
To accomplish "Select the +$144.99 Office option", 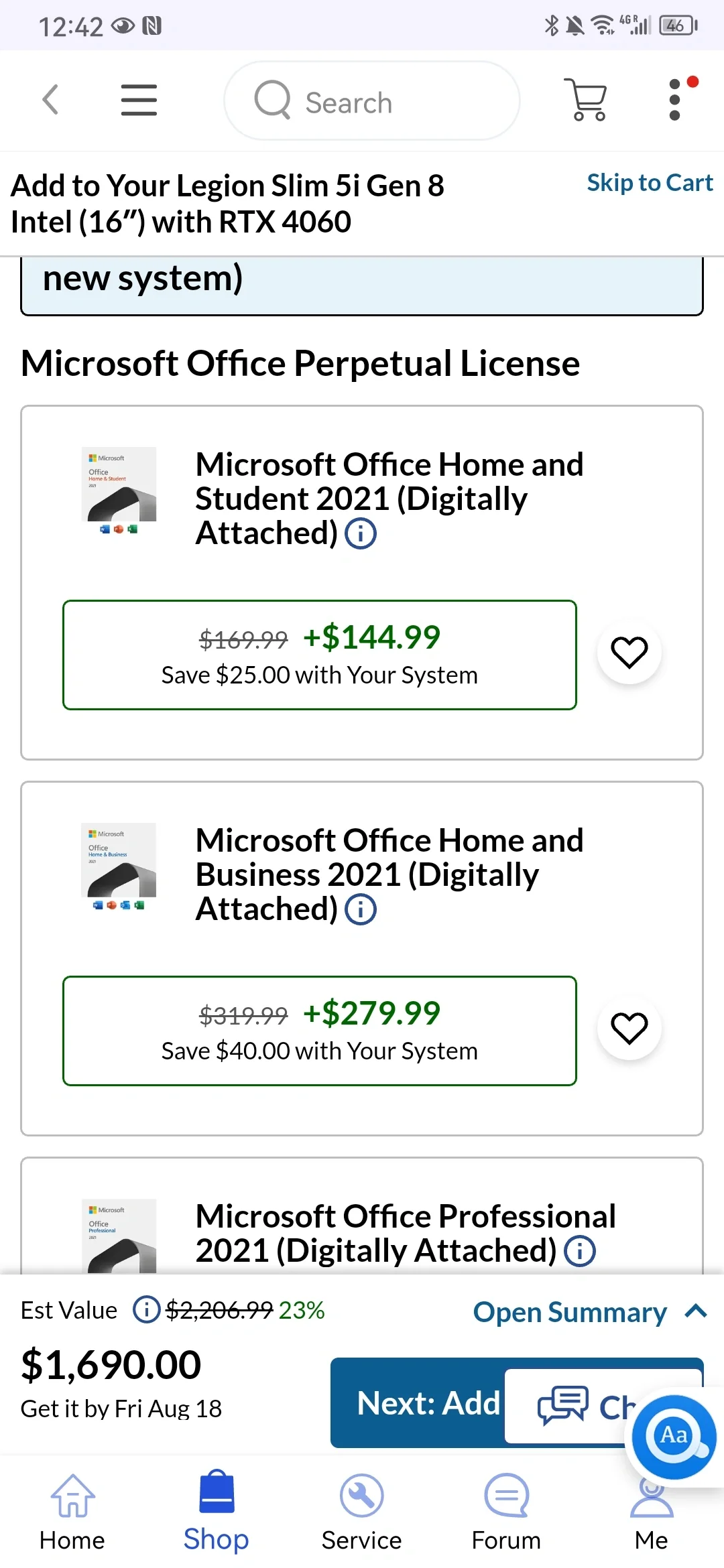I will pos(320,655).
